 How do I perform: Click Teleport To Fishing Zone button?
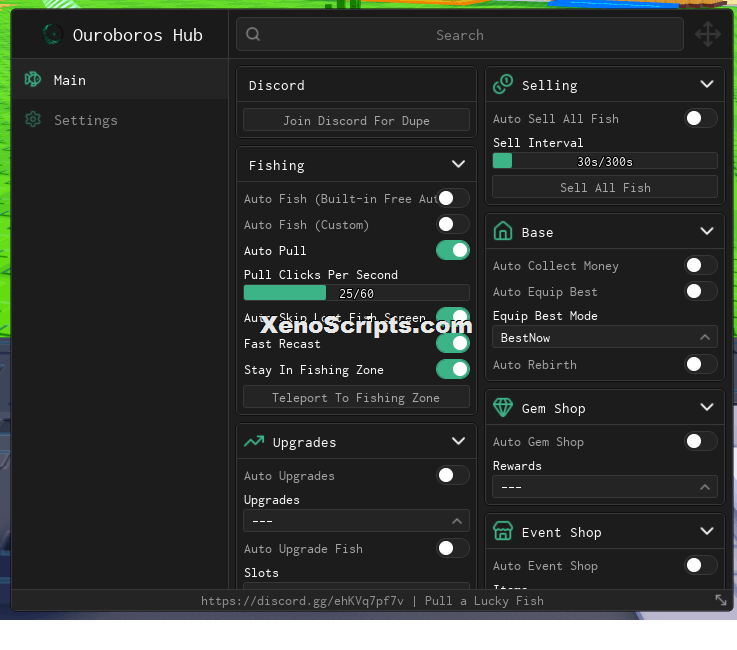tap(356, 397)
